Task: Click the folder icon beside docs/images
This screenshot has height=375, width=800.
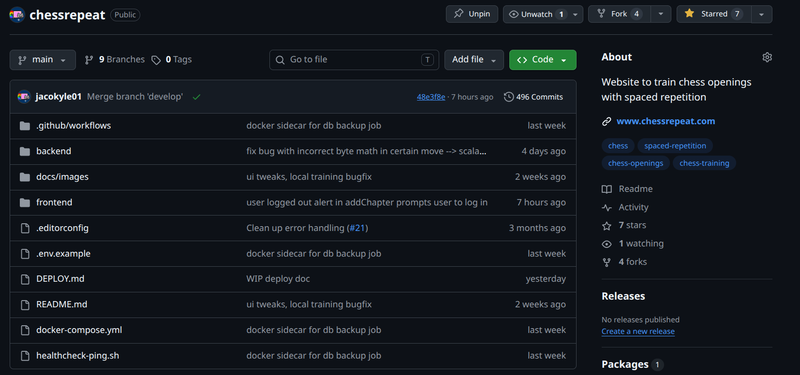Action: (x=24, y=177)
